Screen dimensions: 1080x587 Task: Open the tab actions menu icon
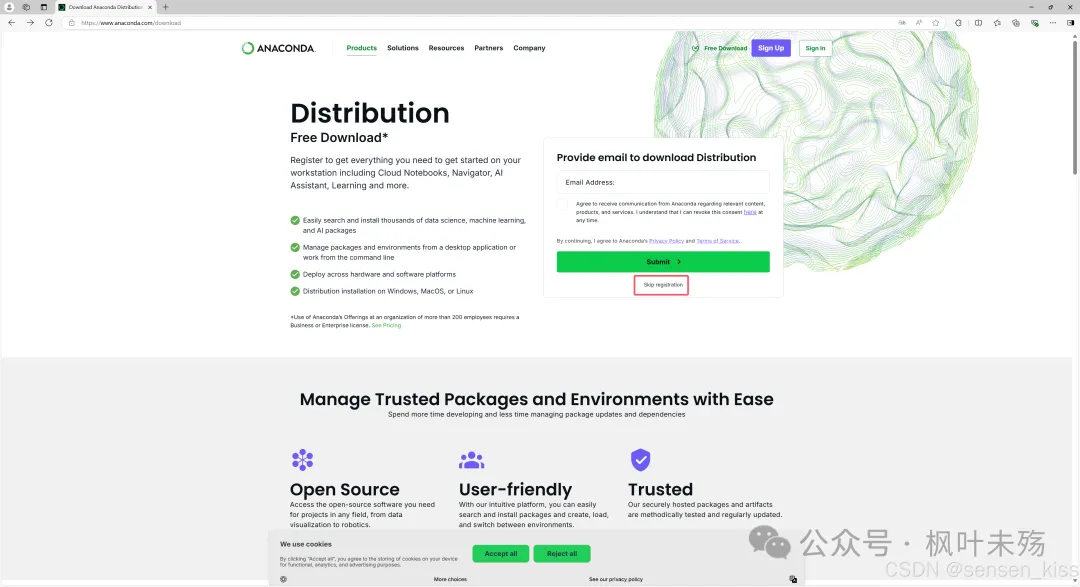click(x=43, y=7)
